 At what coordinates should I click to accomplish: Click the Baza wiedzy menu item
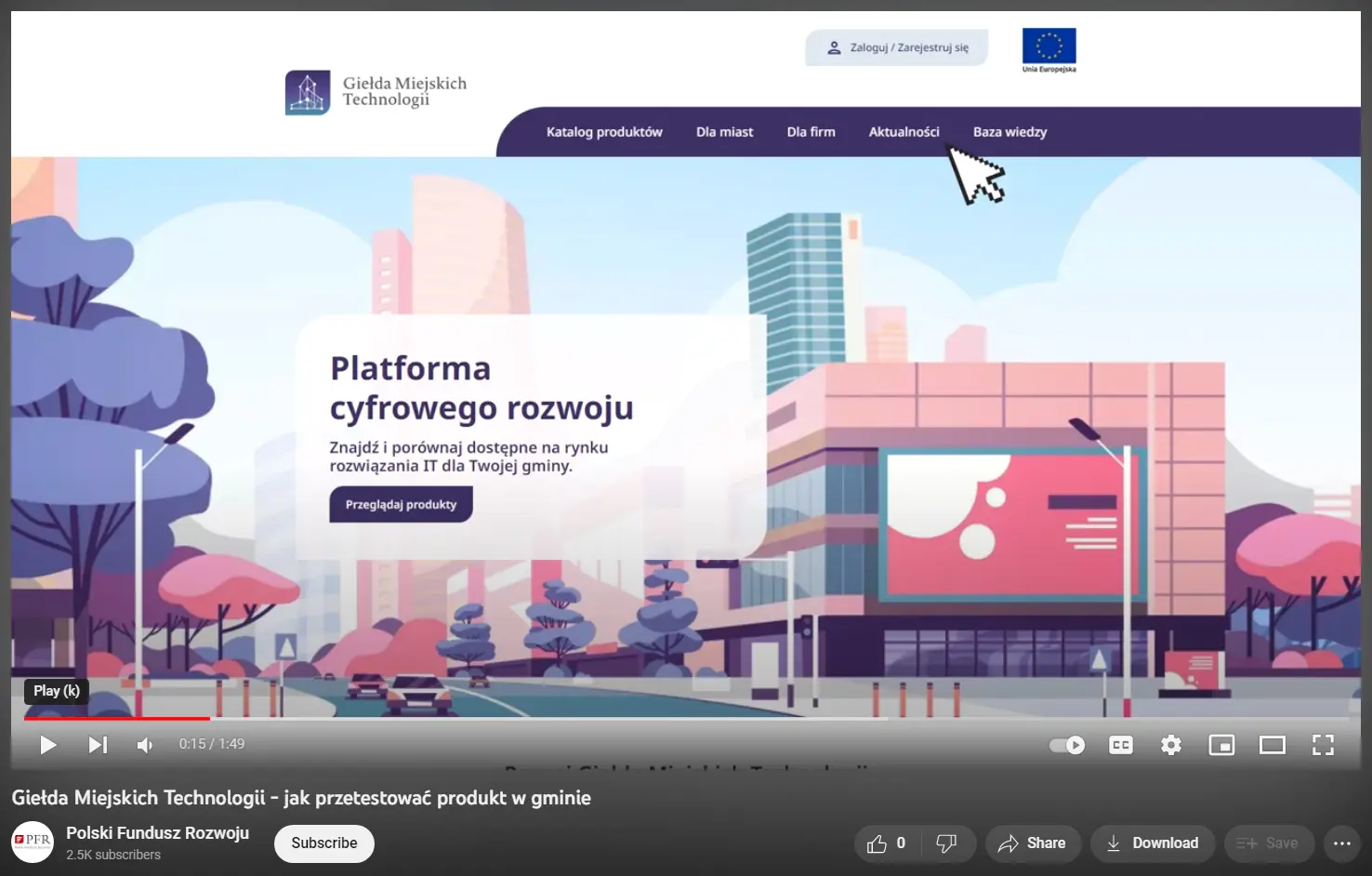1010,132
